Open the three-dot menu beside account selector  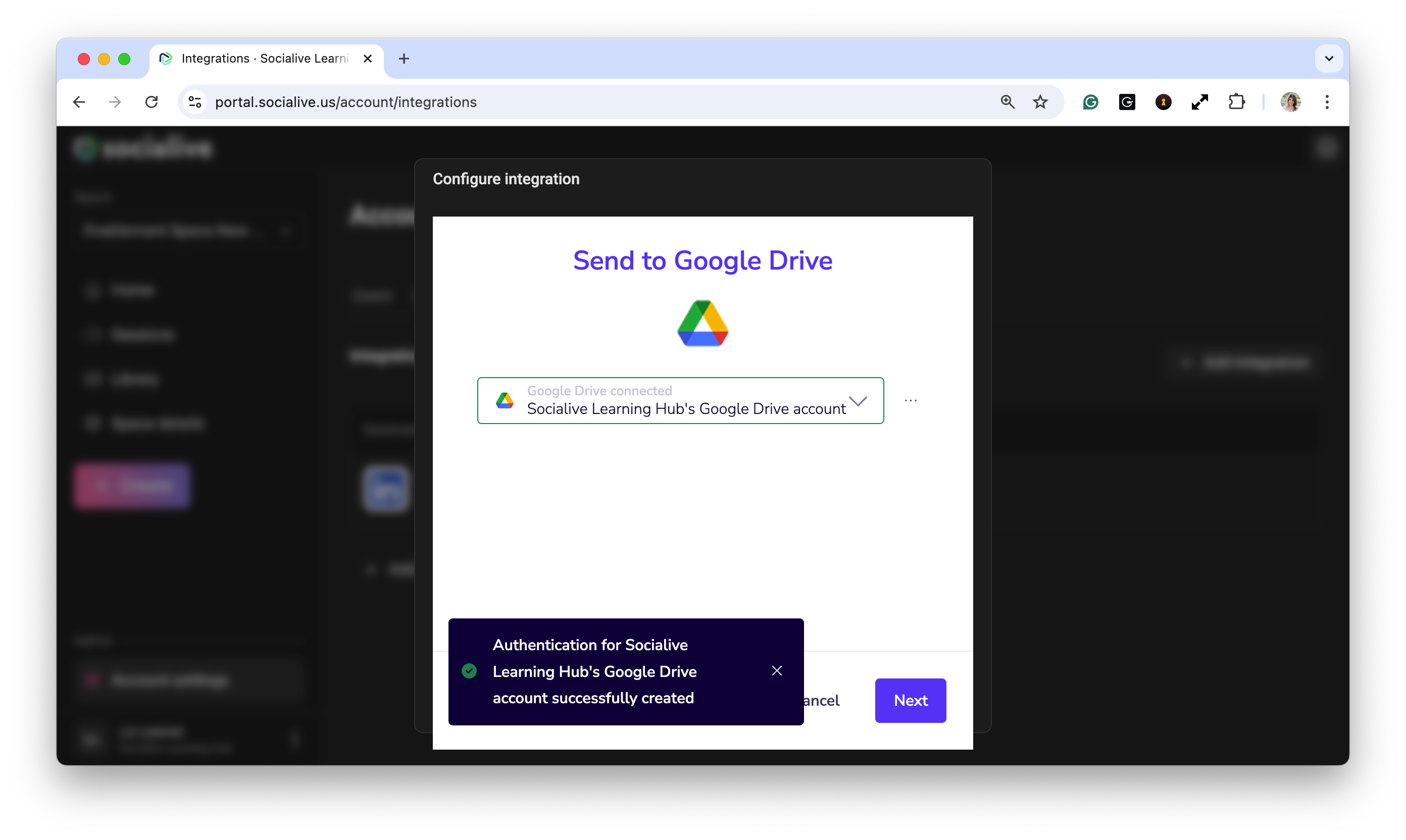(x=911, y=400)
